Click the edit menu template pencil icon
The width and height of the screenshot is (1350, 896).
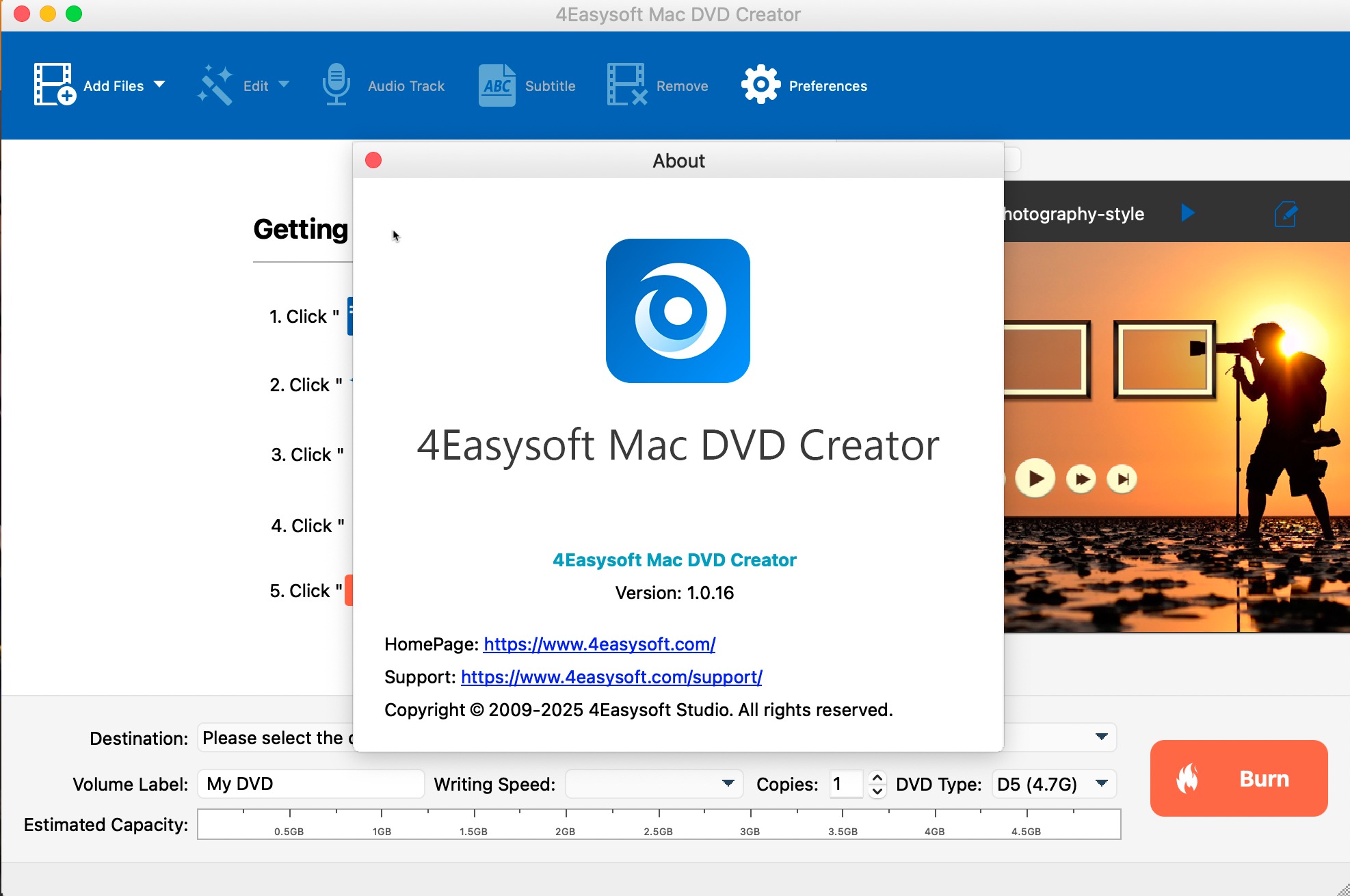[x=1286, y=213]
